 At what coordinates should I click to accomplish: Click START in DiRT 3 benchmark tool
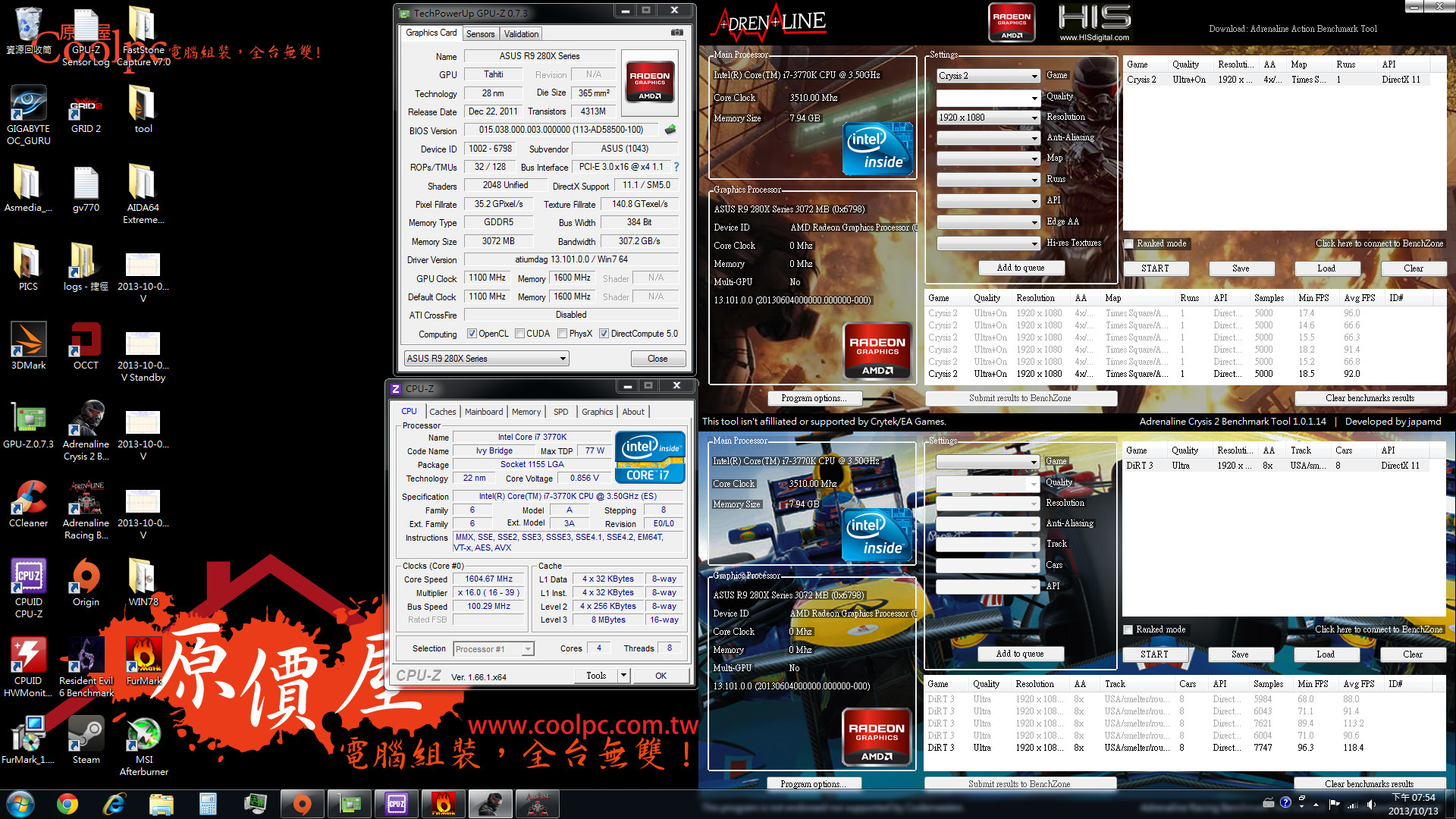(x=1155, y=654)
